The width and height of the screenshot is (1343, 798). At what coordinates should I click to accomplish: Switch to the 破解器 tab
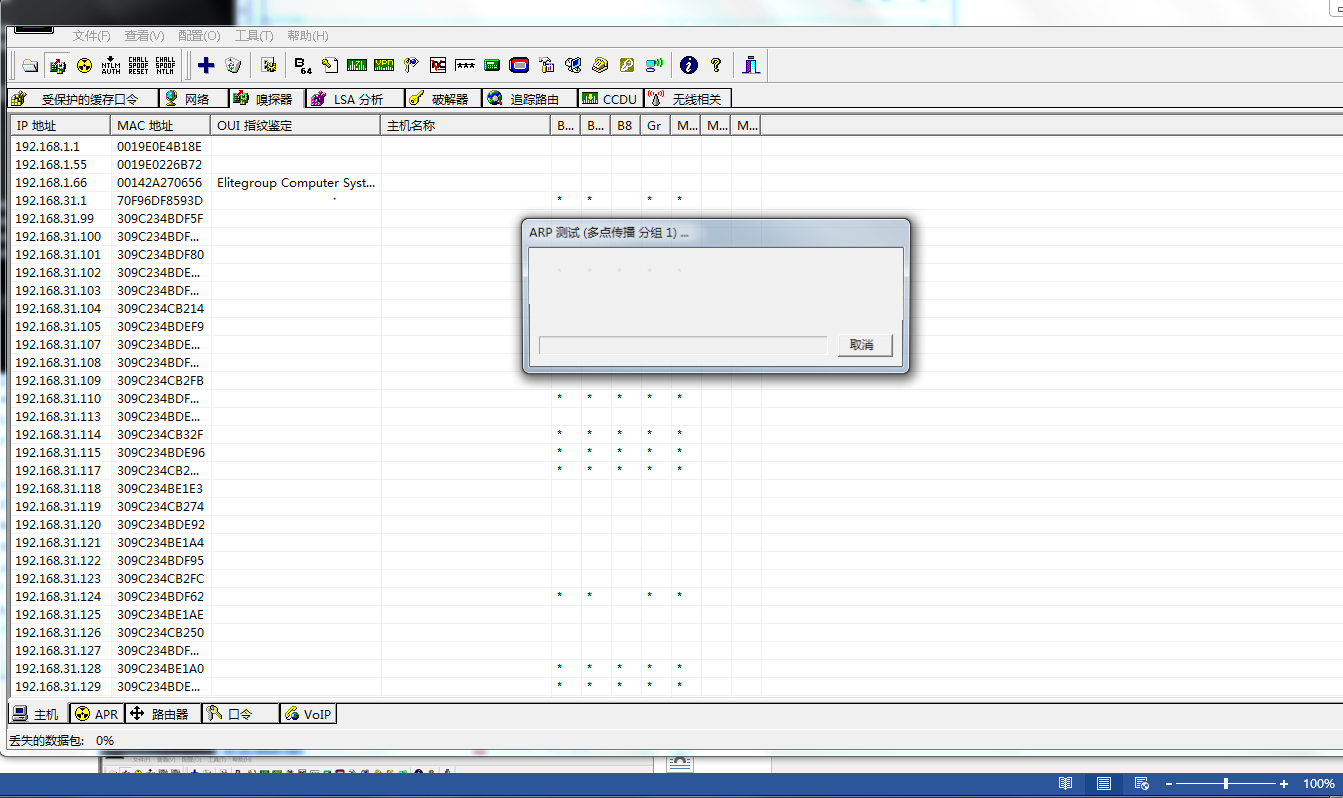[444, 99]
